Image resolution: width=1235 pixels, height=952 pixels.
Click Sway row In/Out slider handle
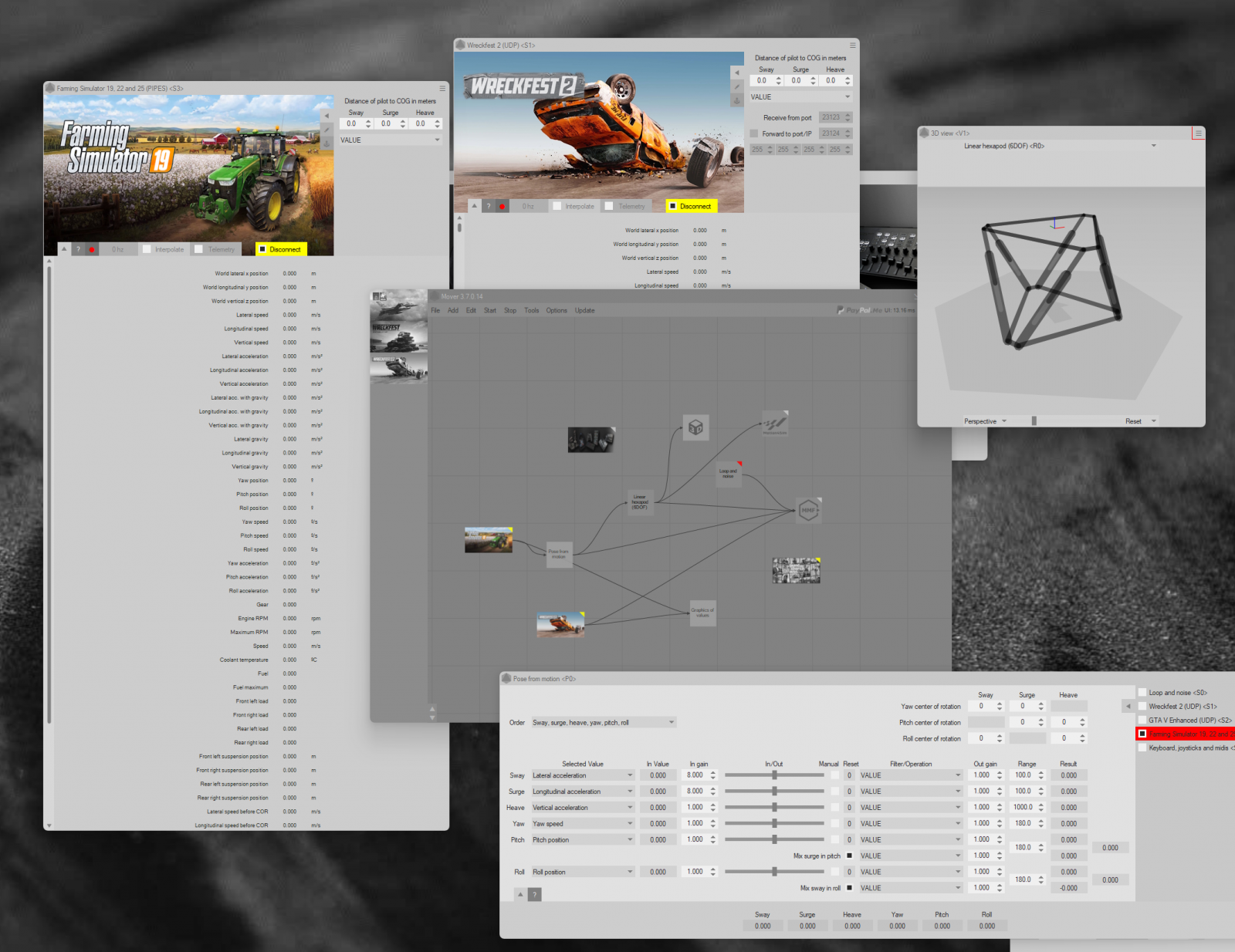tap(774, 775)
